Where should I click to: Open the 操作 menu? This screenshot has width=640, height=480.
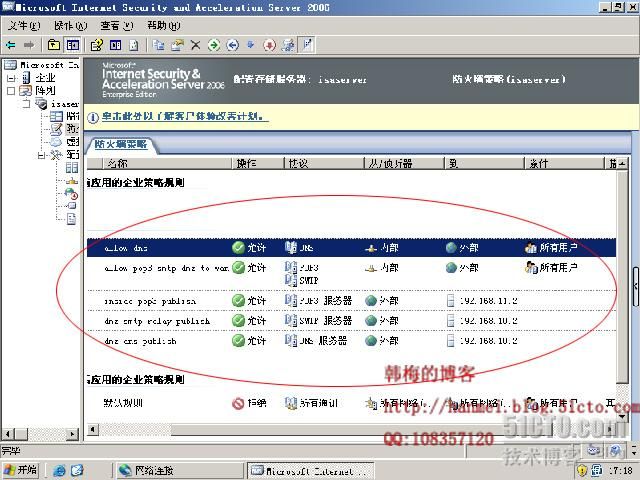(x=71, y=26)
